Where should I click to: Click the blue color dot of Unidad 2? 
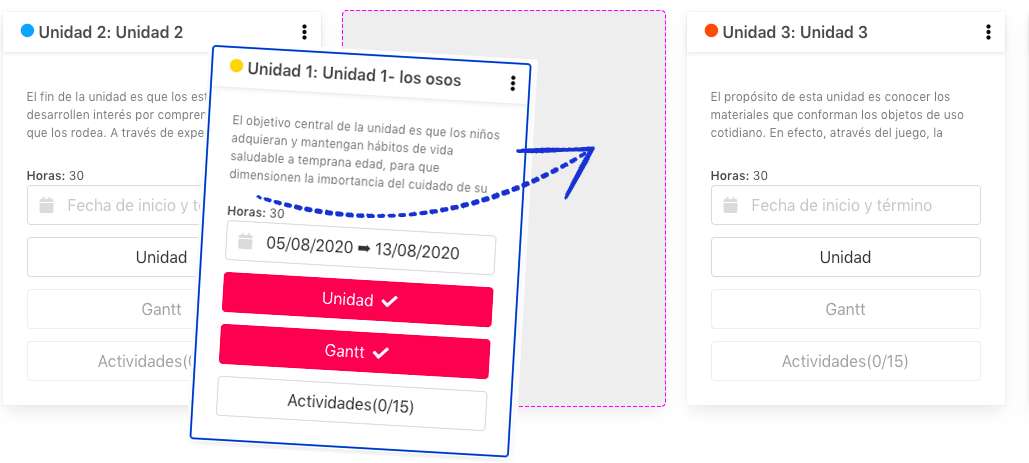click(x=27, y=30)
